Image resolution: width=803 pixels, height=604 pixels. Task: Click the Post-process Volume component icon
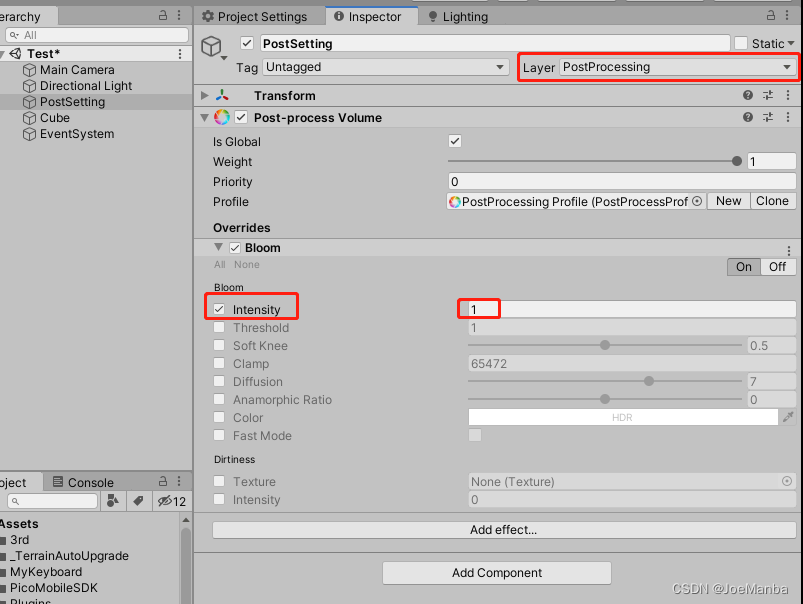(x=222, y=117)
